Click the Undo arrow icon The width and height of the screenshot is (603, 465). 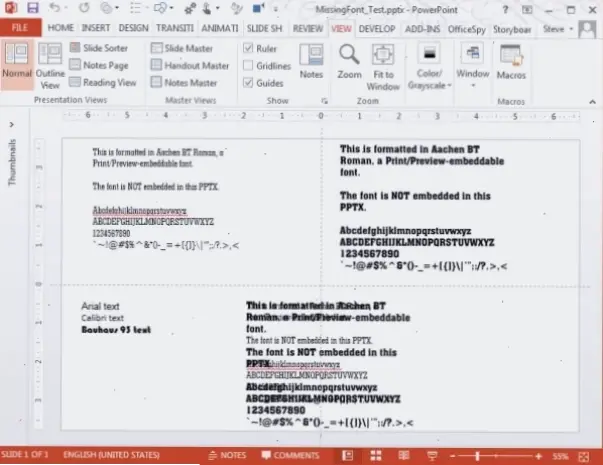click(x=55, y=8)
